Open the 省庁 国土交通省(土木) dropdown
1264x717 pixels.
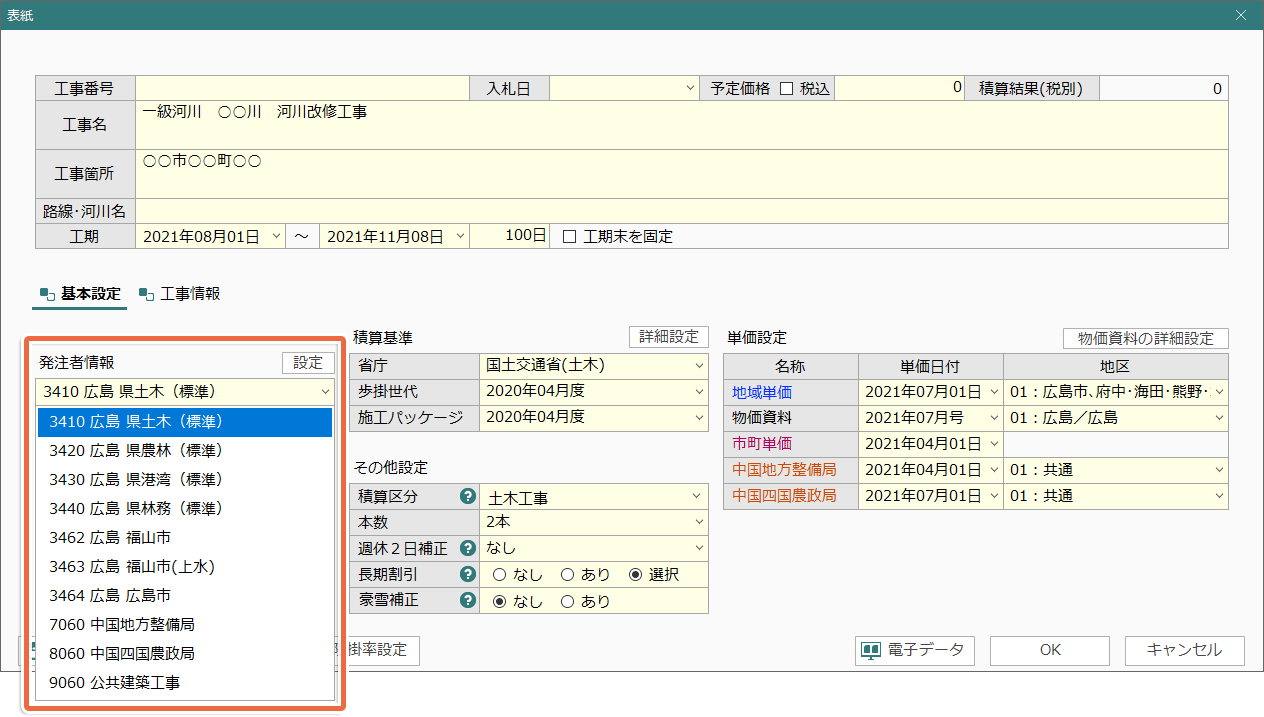click(699, 365)
